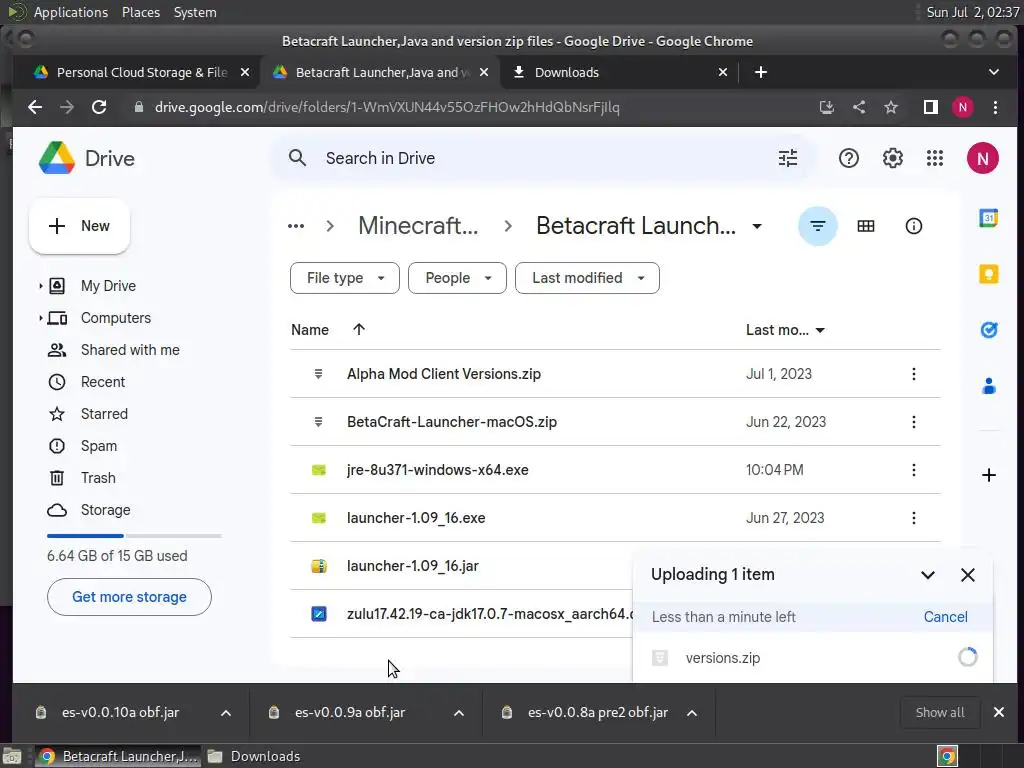The height and width of the screenshot is (768, 1024).
Task: Open Contacts side panel
Action: coord(988,386)
